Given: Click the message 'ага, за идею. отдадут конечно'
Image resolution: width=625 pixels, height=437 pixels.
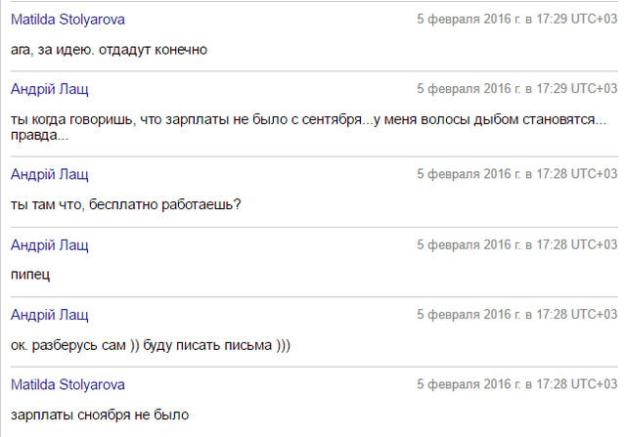Looking at the screenshot, I should pyautogui.click(x=109, y=49).
